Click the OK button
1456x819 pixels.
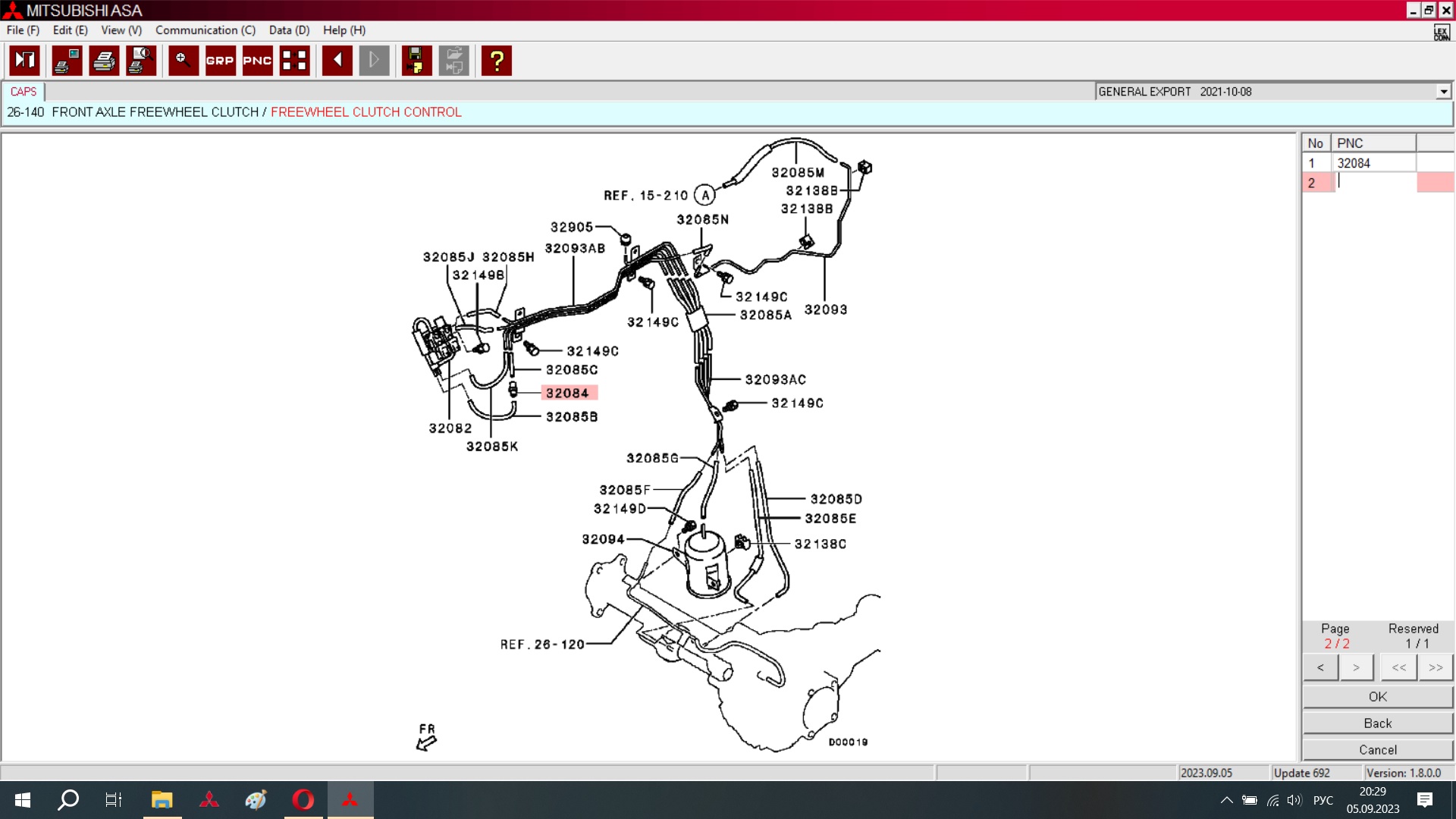(1377, 696)
